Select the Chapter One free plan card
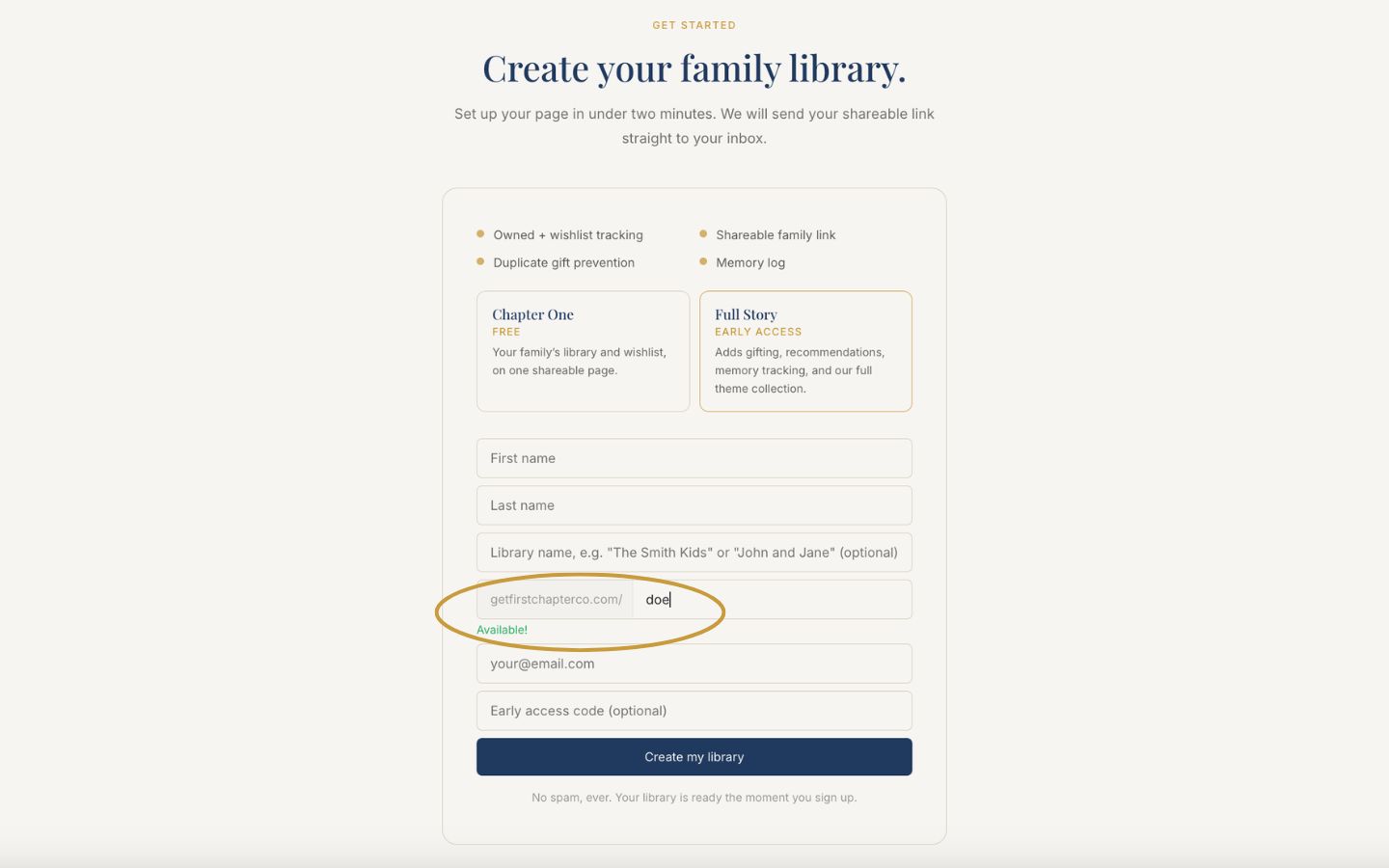 click(x=583, y=351)
